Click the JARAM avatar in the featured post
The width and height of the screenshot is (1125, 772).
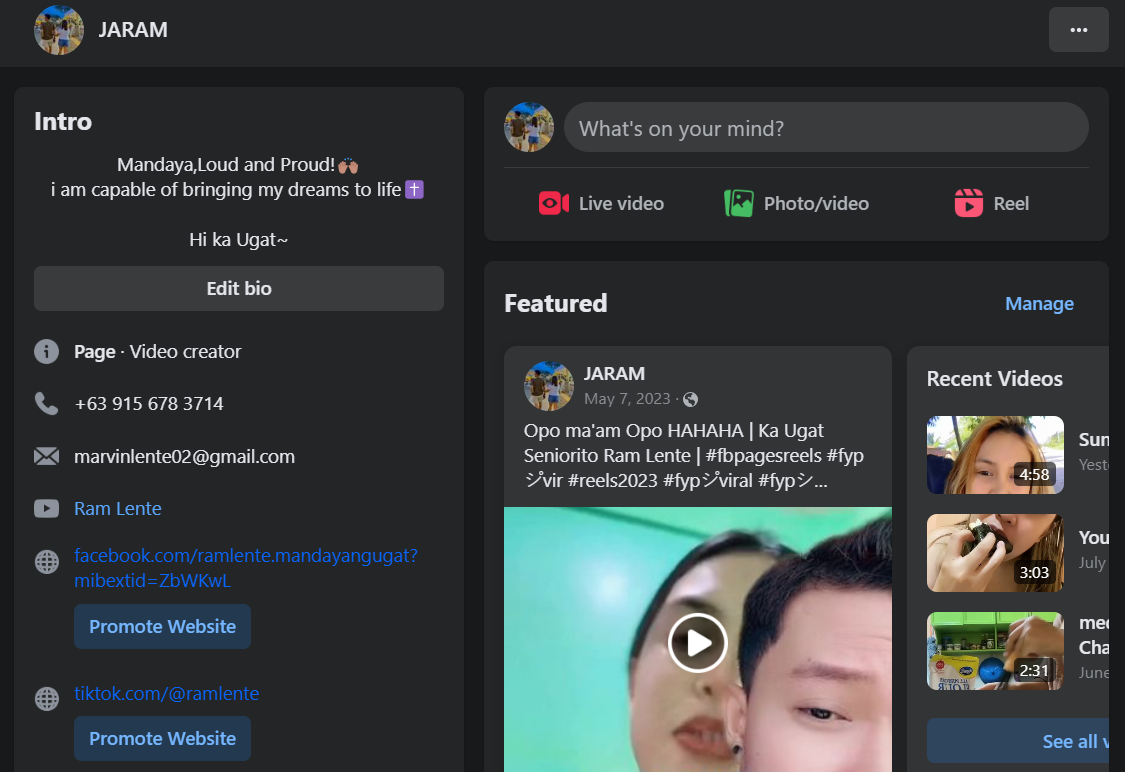(549, 386)
